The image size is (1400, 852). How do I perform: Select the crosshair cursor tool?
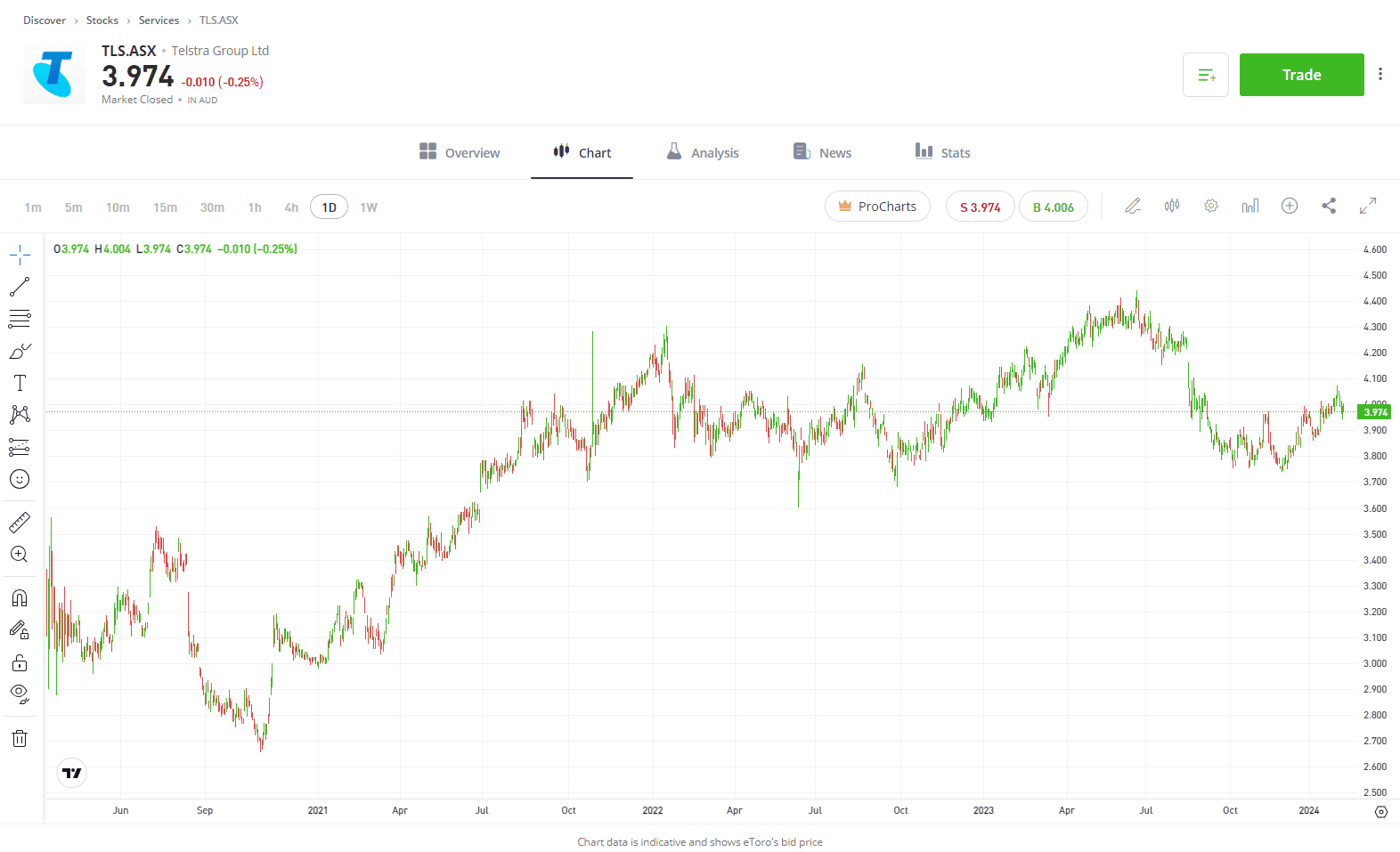coord(20,256)
